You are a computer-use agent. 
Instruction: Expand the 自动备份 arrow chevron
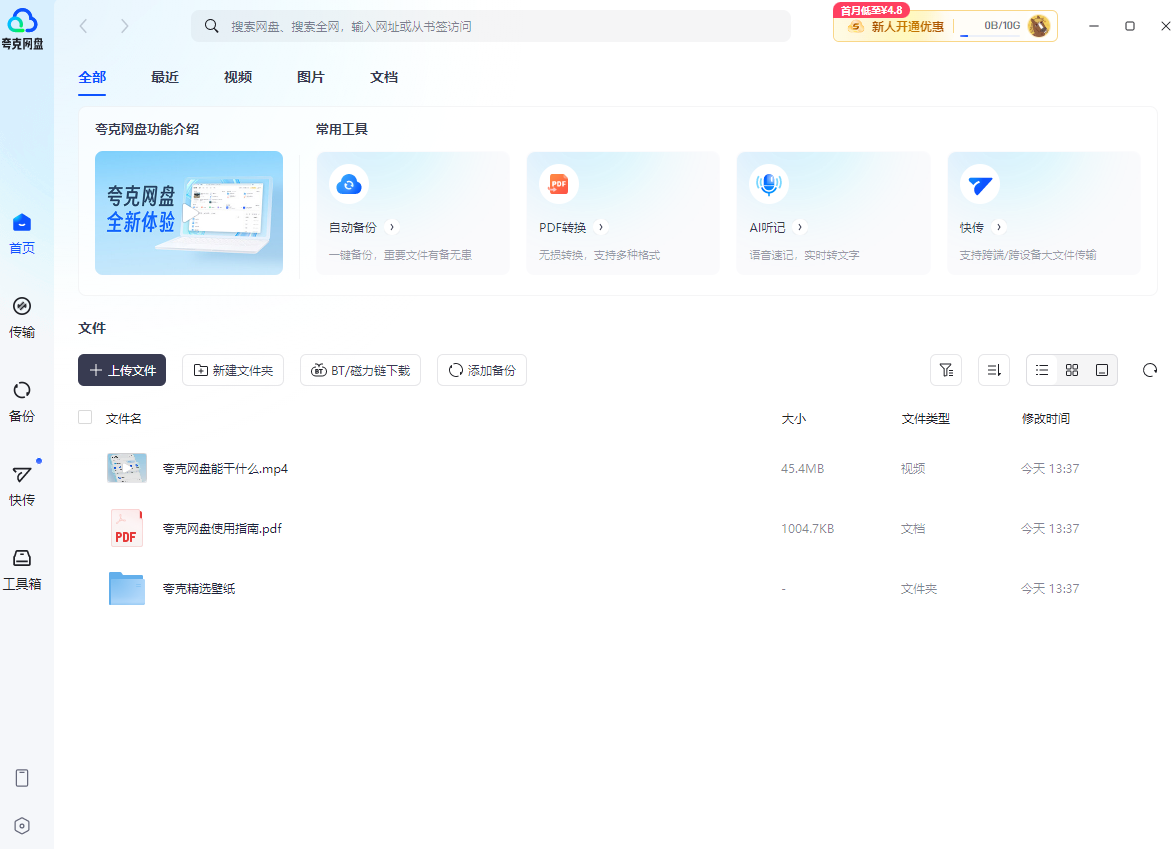[392, 227]
